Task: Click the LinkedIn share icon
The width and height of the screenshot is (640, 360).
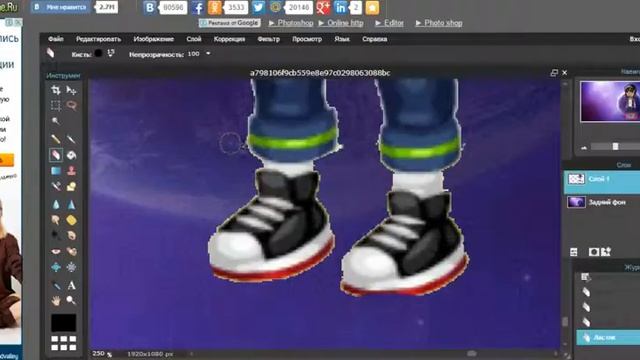Action: click(340, 7)
